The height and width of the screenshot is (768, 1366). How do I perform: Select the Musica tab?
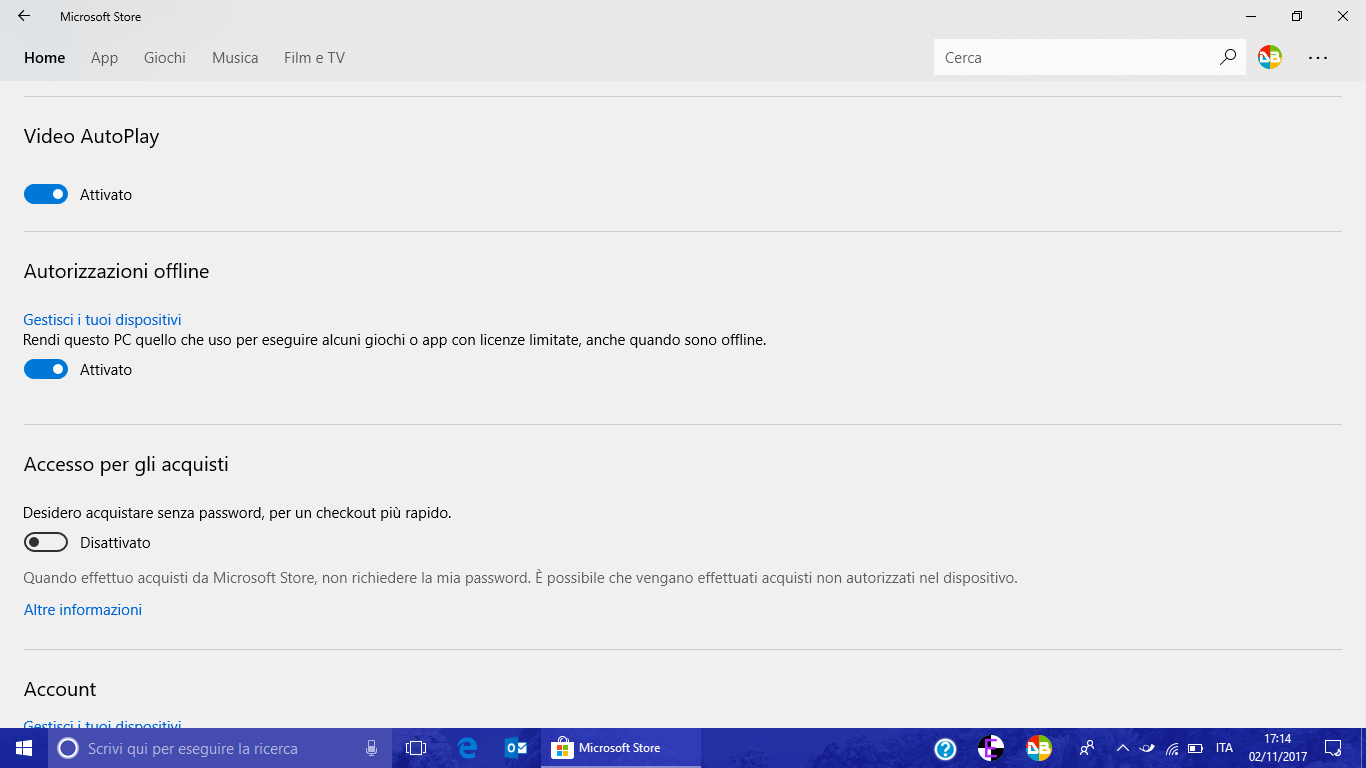pos(235,58)
